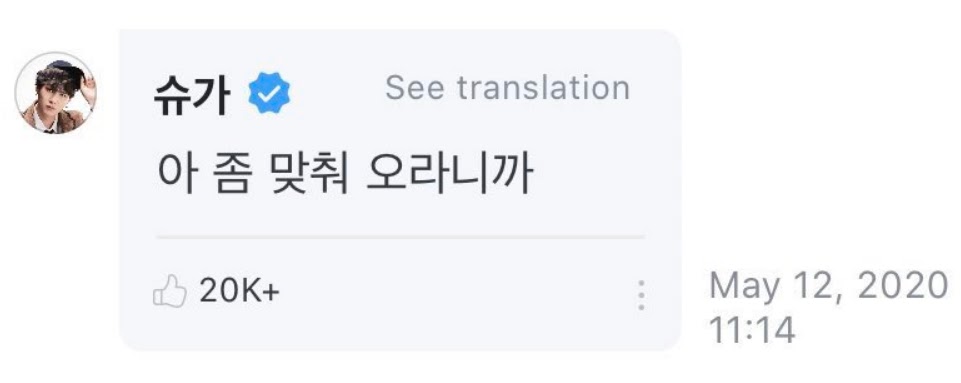Click See translation
Viewport: 961px width, 383px height.
pyautogui.click(x=507, y=88)
